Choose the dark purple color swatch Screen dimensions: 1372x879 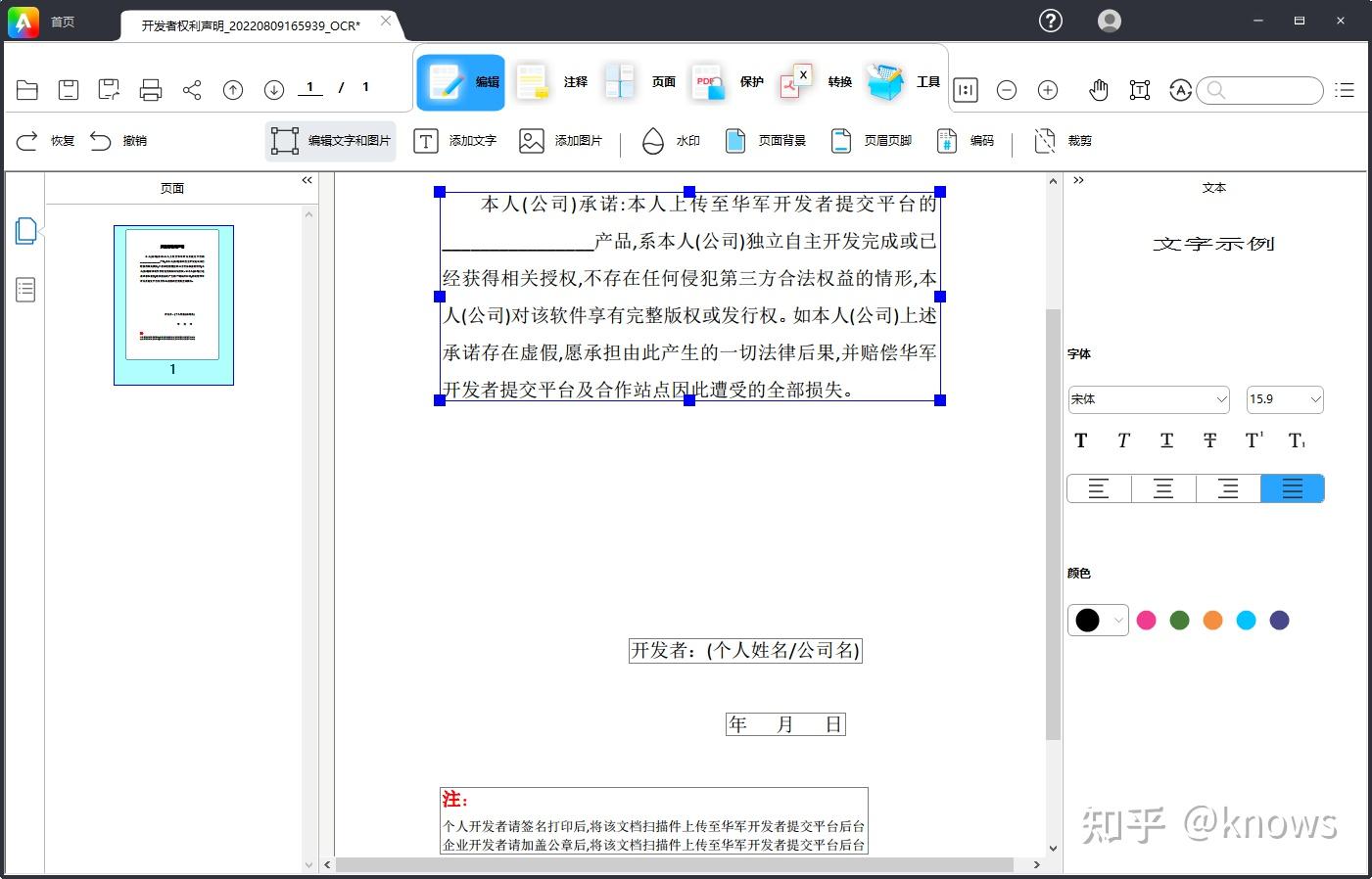click(x=1280, y=621)
